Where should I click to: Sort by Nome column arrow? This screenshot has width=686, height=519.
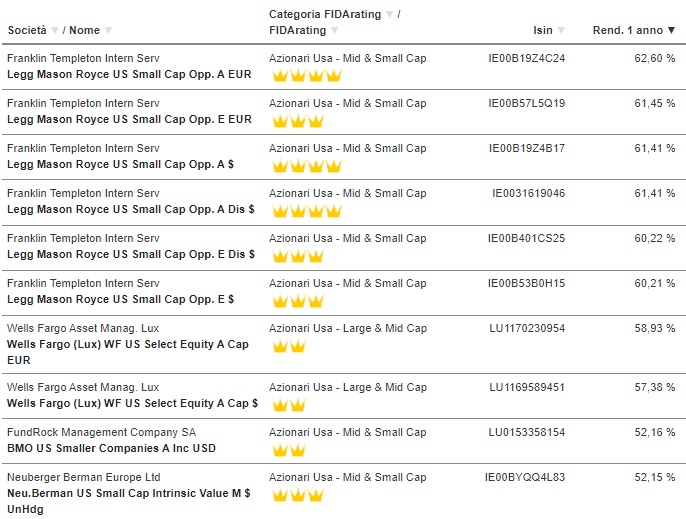tap(108, 30)
